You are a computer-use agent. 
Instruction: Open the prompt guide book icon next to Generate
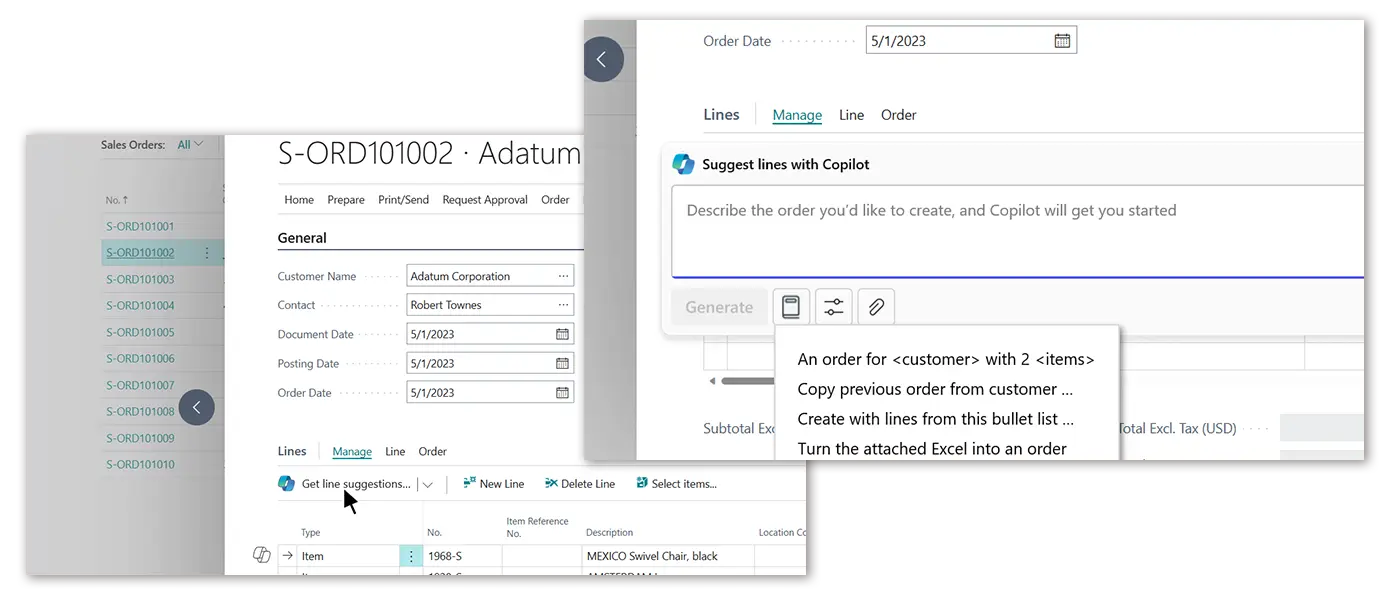(791, 307)
